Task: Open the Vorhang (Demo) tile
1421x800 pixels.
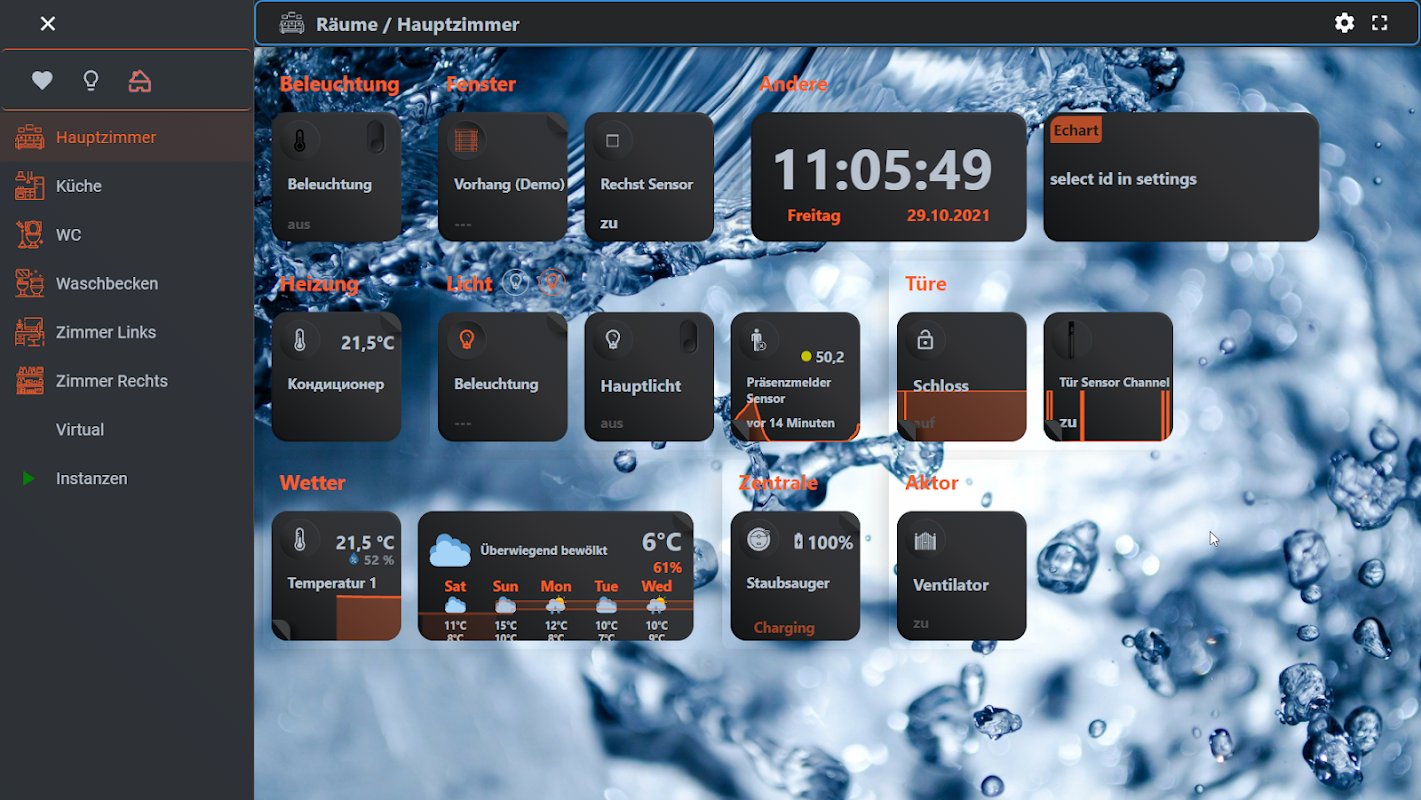Action: click(503, 177)
